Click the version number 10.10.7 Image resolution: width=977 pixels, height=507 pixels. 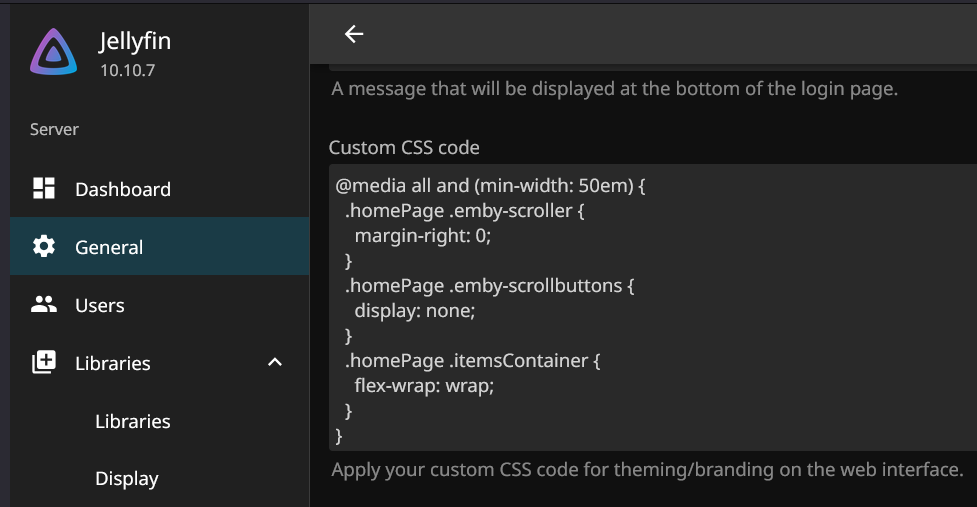click(x=127, y=70)
